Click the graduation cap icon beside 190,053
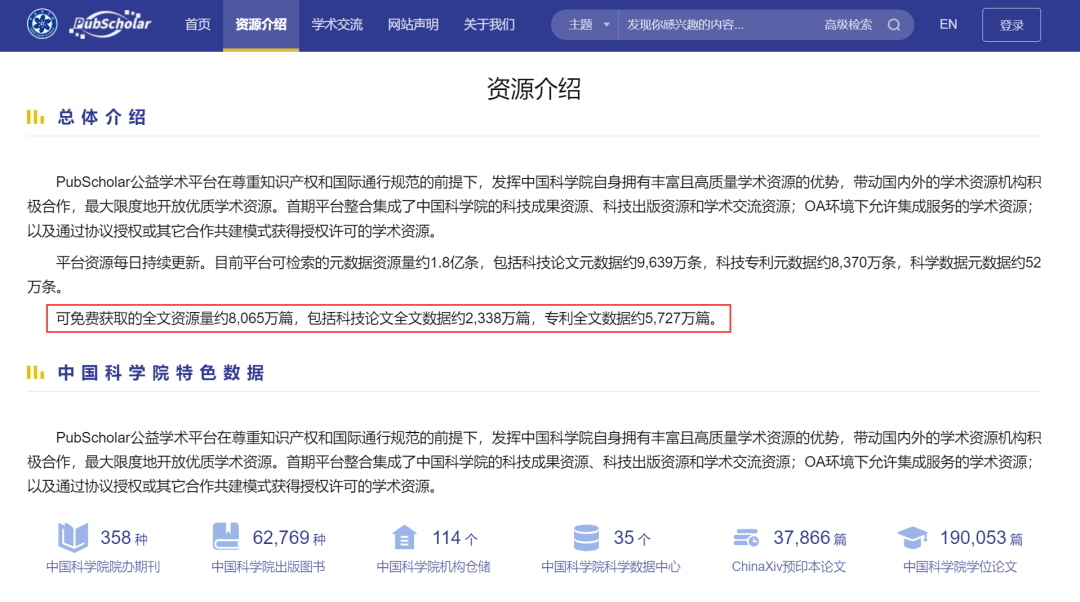 (x=913, y=537)
